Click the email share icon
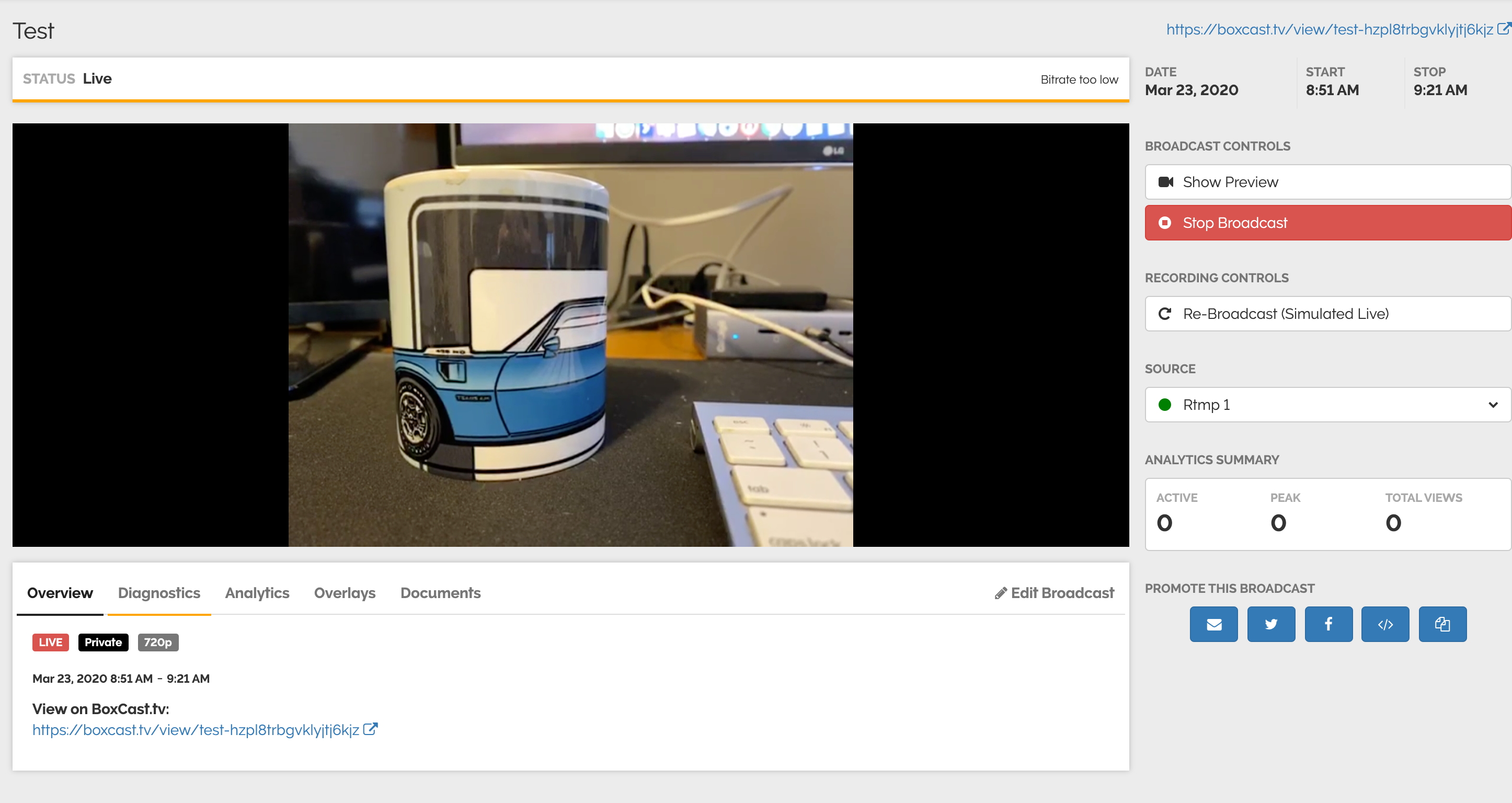 1213,624
